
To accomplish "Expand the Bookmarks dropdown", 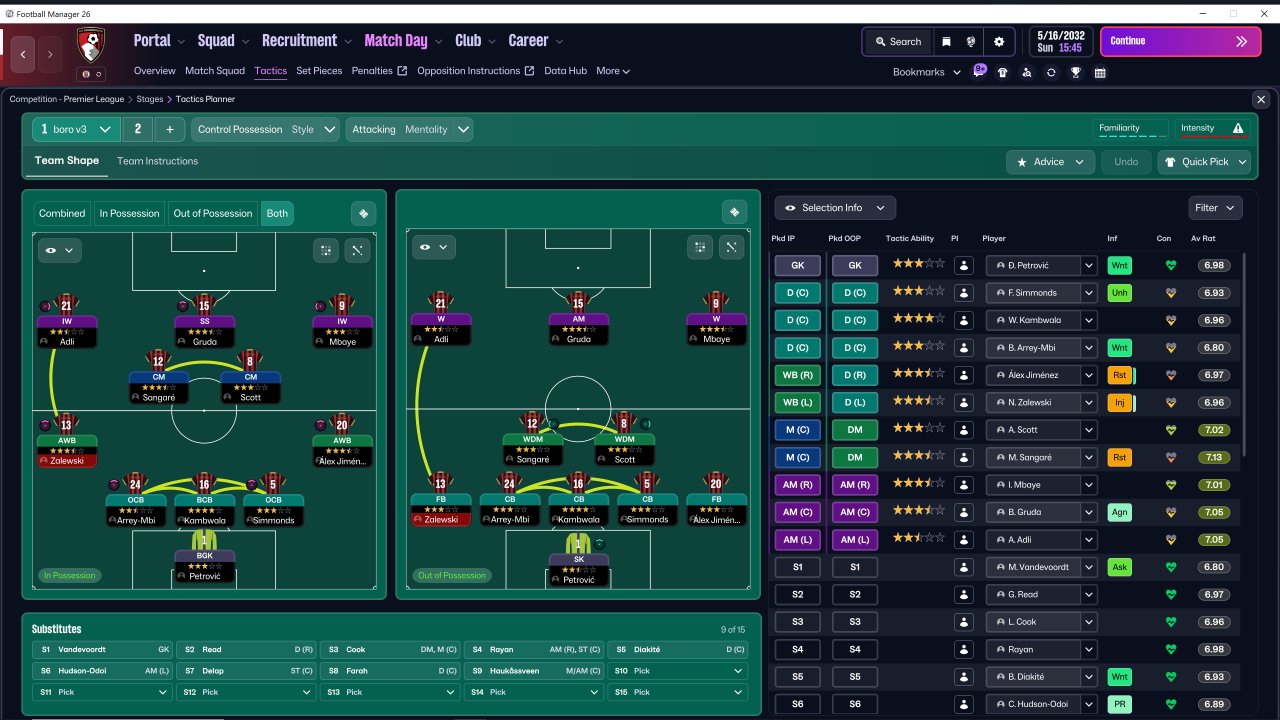I will (927, 72).
